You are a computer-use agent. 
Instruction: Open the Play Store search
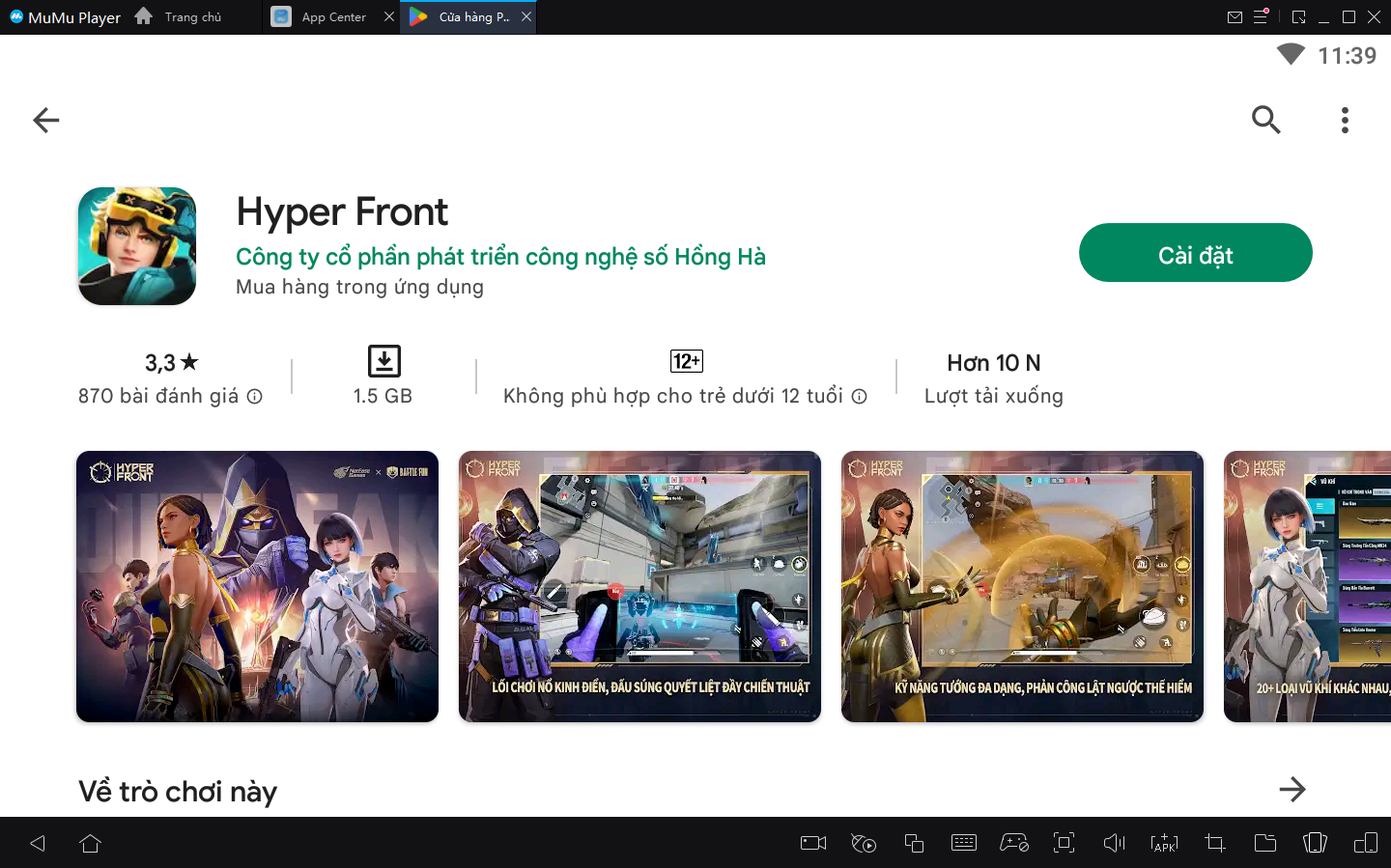pyautogui.click(x=1265, y=120)
